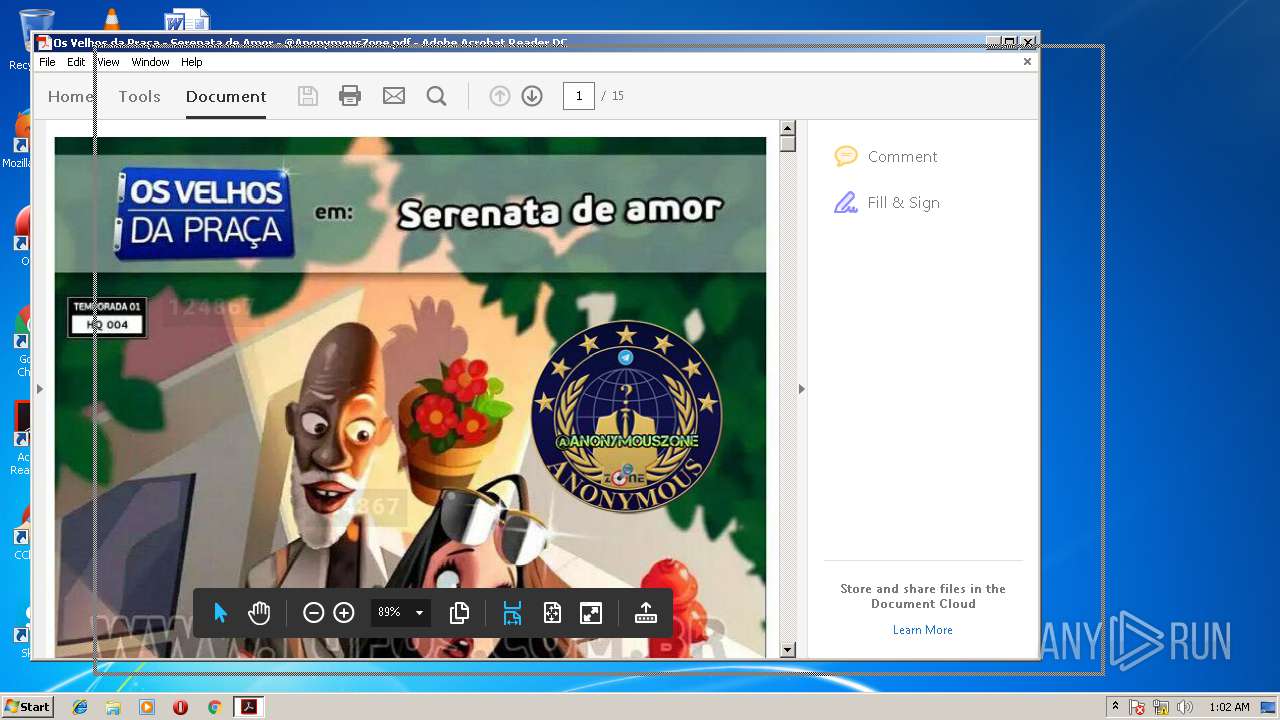1280x720 pixels.
Task: Expand the left navigation pane arrow
Action: click(40, 389)
